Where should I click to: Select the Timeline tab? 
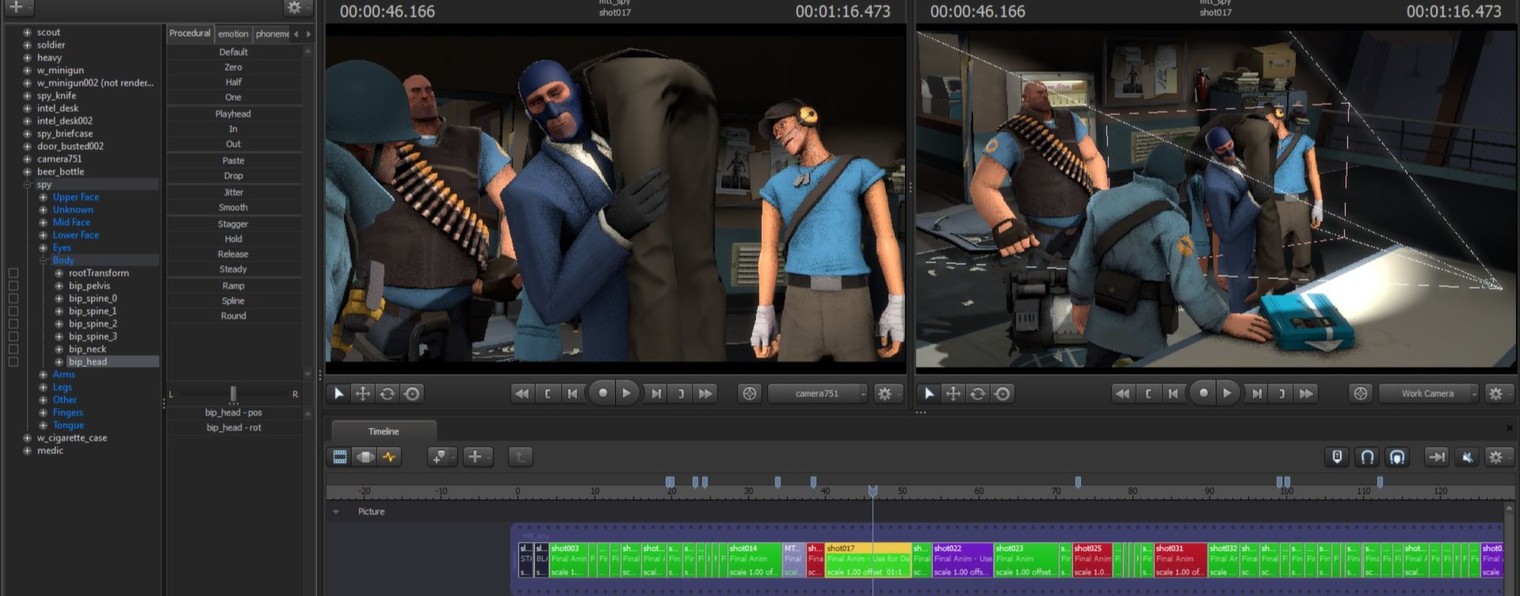[x=384, y=431]
